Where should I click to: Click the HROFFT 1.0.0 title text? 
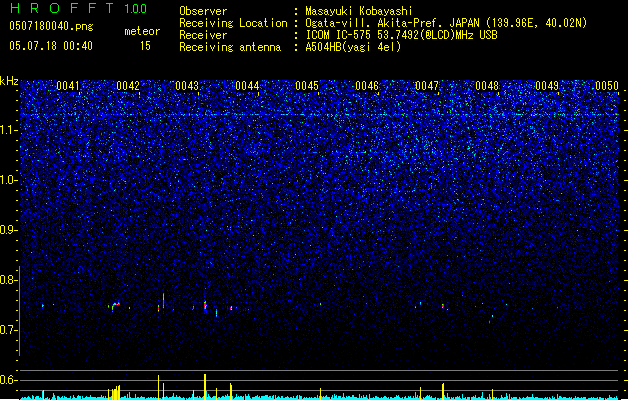click(78, 8)
